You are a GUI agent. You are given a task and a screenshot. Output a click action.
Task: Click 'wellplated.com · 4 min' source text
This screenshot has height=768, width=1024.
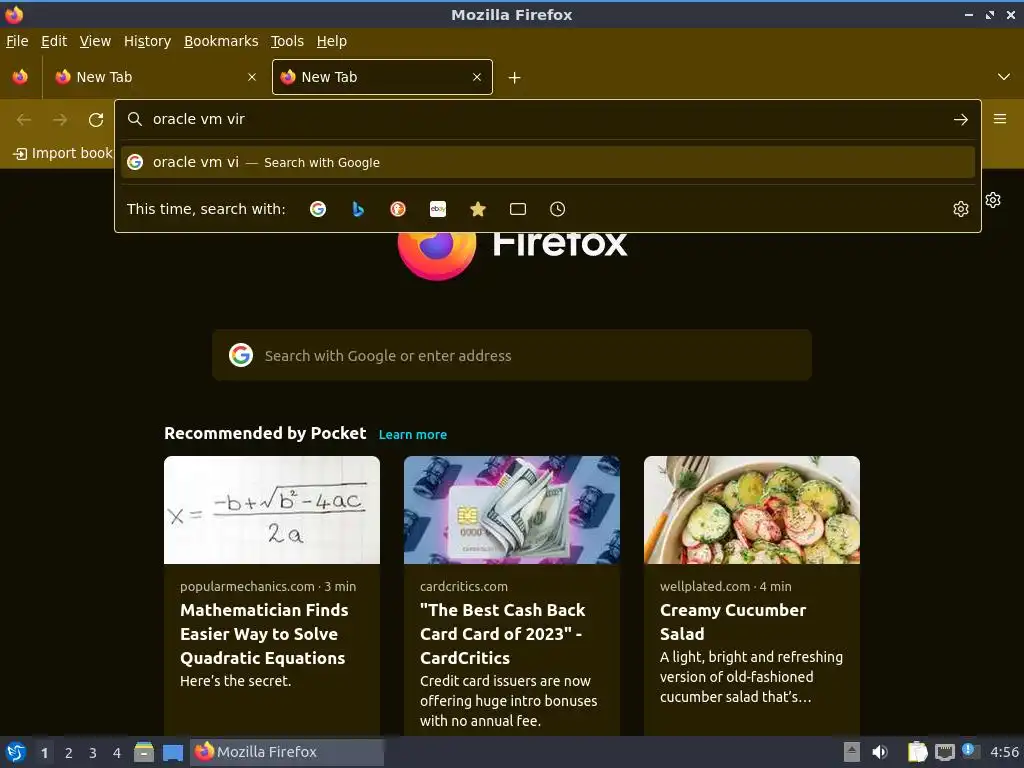[x=725, y=586]
